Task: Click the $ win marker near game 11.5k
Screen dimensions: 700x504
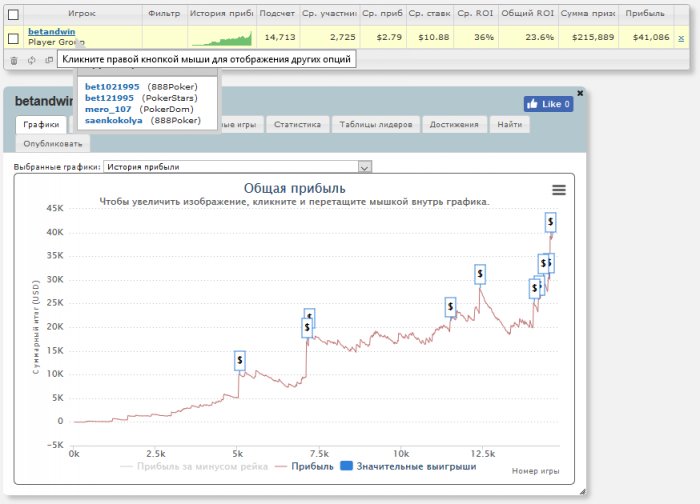Action: pyautogui.click(x=450, y=307)
